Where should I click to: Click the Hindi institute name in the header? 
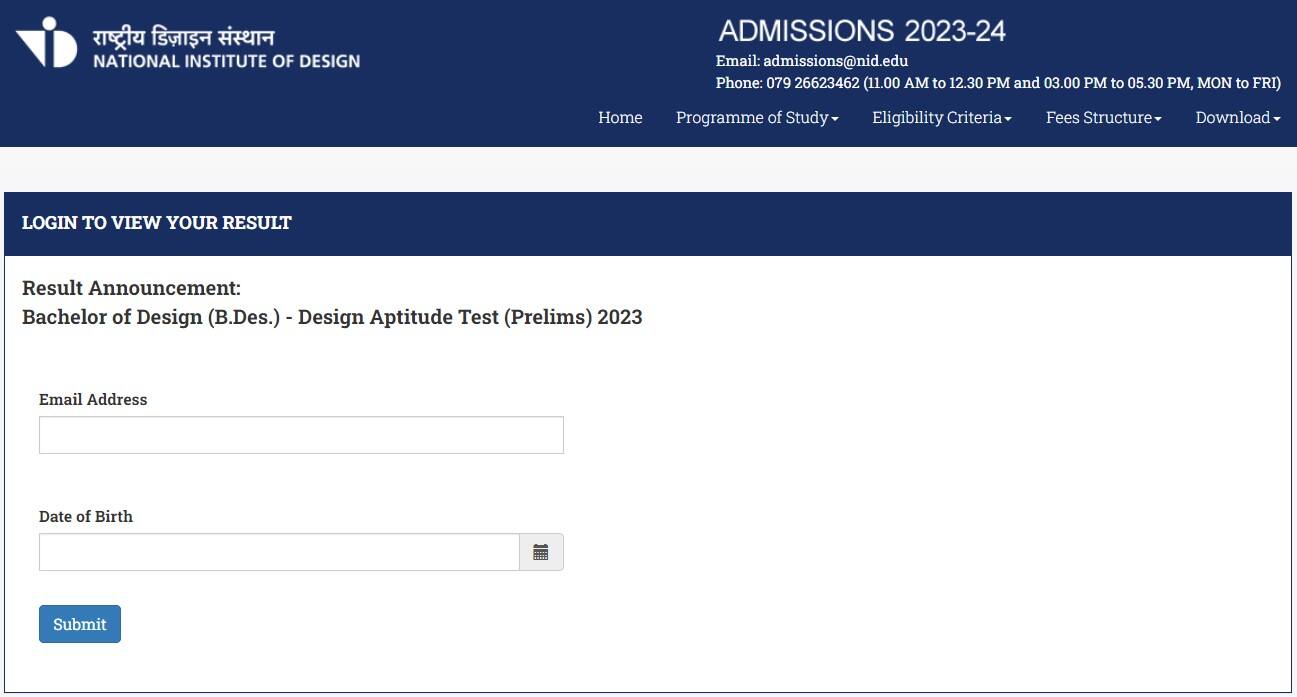pos(183,38)
